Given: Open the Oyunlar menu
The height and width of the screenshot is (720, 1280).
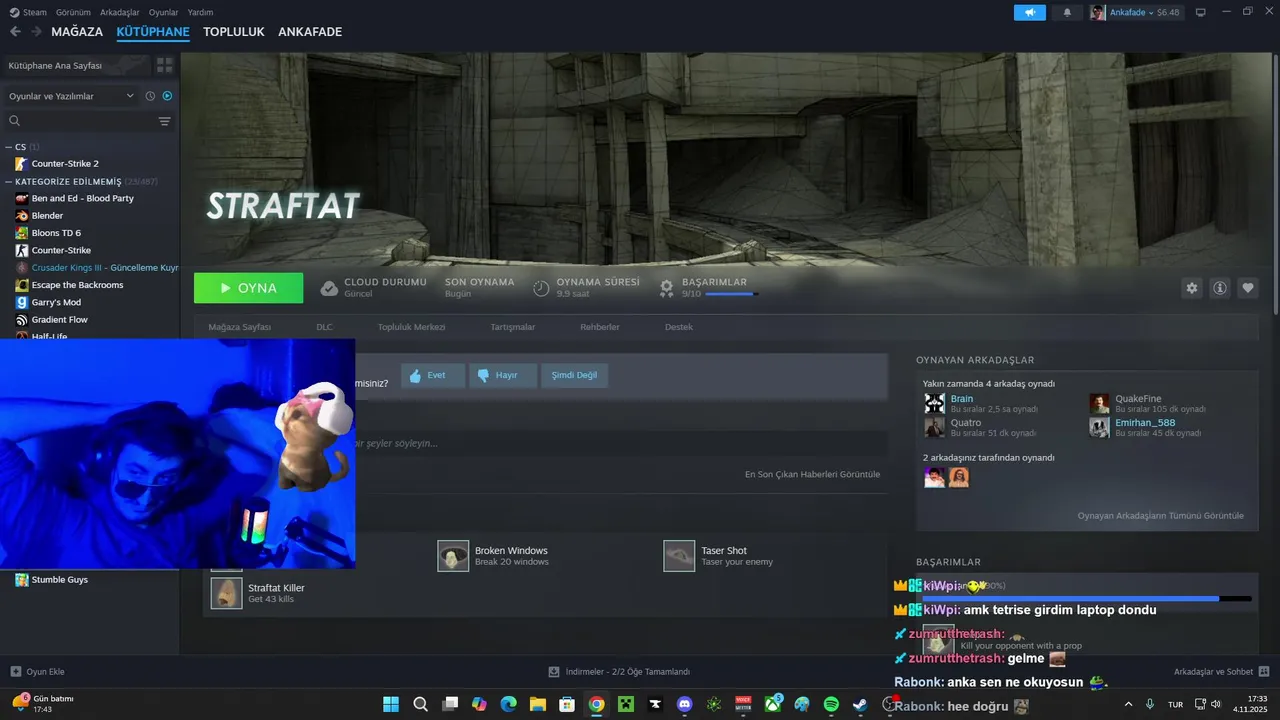Looking at the screenshot, I should click(163, 12).
